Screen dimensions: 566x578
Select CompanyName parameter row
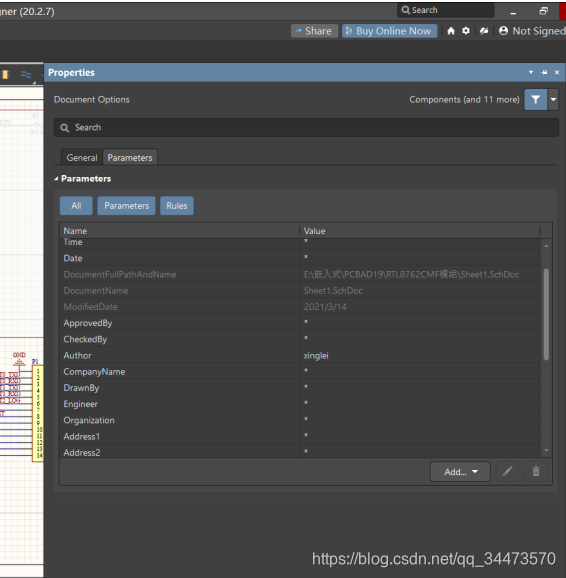(300, 372)
